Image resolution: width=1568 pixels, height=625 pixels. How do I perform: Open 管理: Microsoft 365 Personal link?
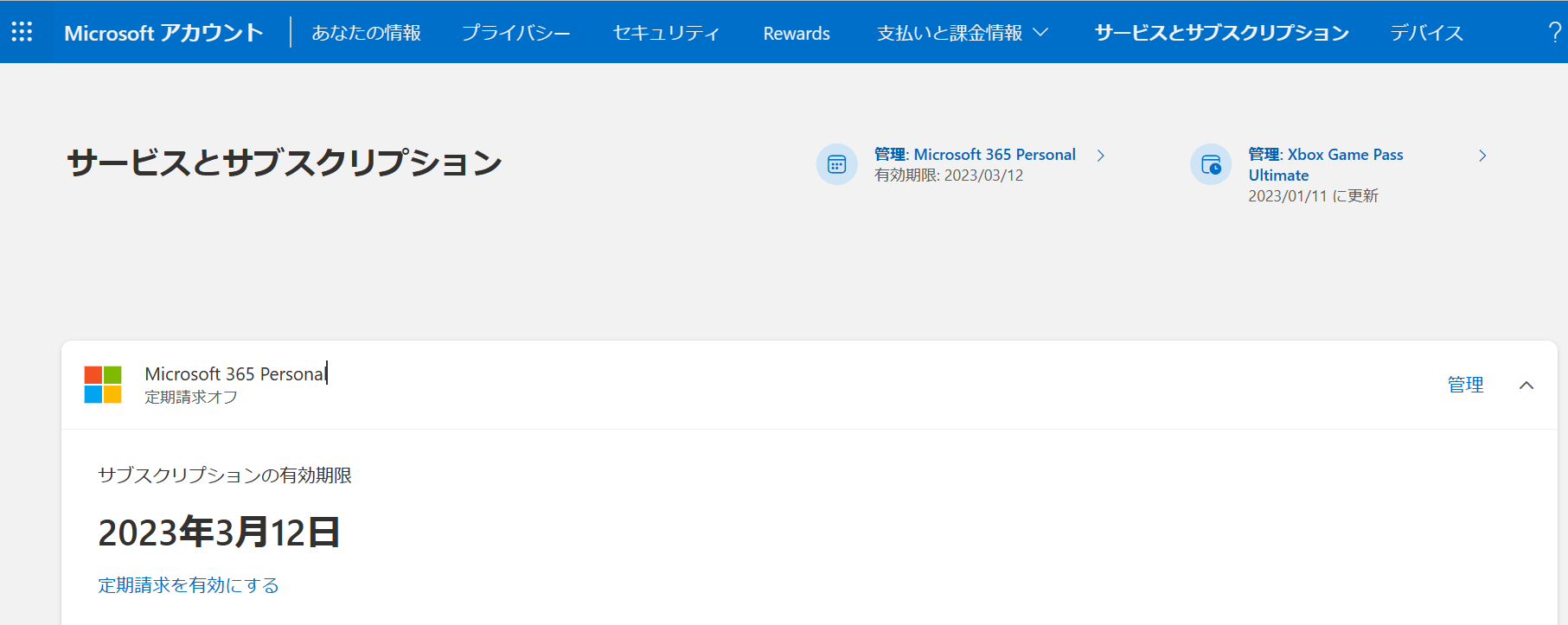pyautogui.click(x=975, y=155)
